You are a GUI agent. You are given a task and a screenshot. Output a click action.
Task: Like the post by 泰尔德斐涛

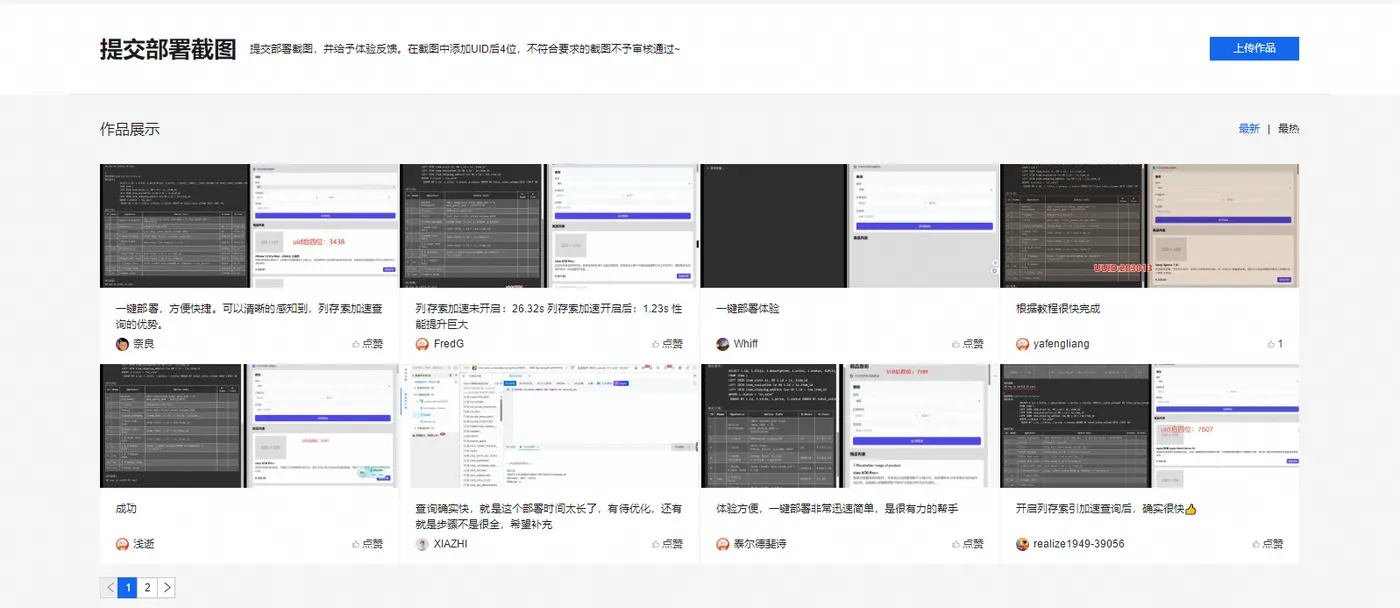[967, 544]
